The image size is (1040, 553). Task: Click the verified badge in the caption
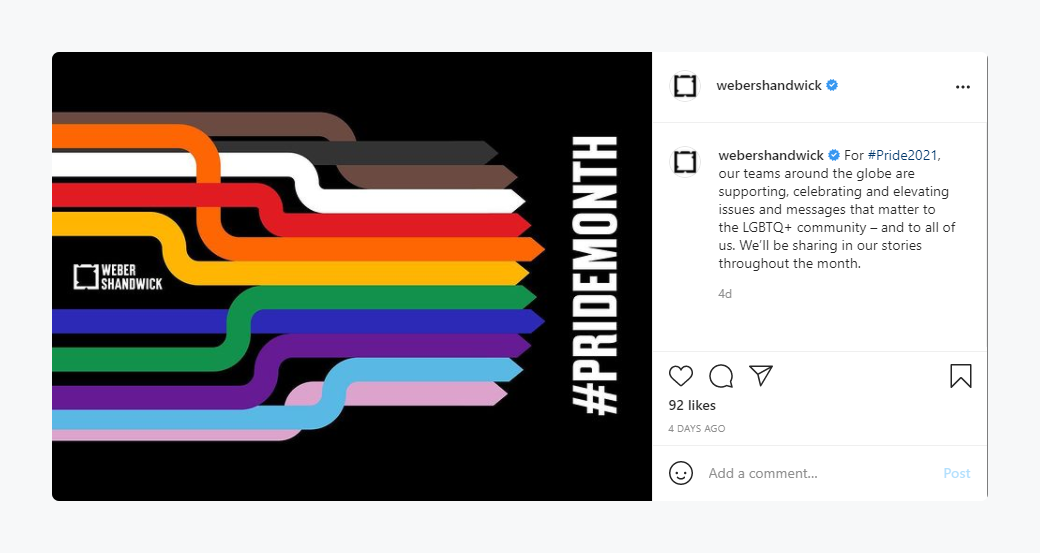coord(834,156)
